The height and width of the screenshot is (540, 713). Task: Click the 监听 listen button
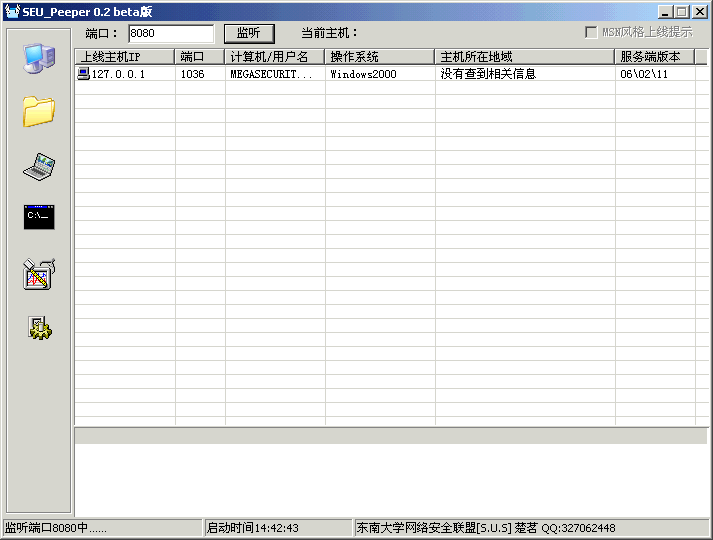[248, 33]
